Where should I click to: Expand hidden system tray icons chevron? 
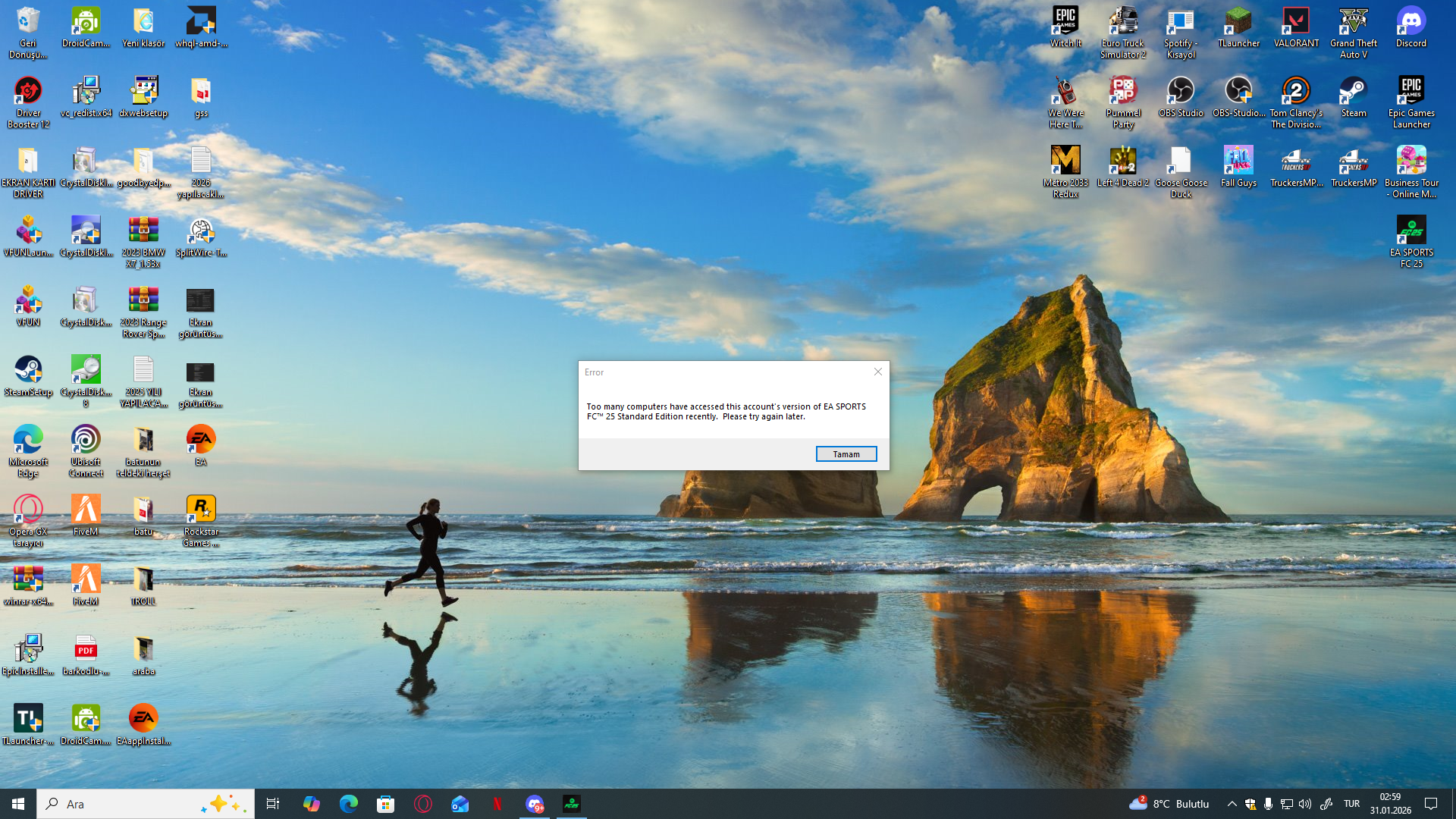[1232, 804]
